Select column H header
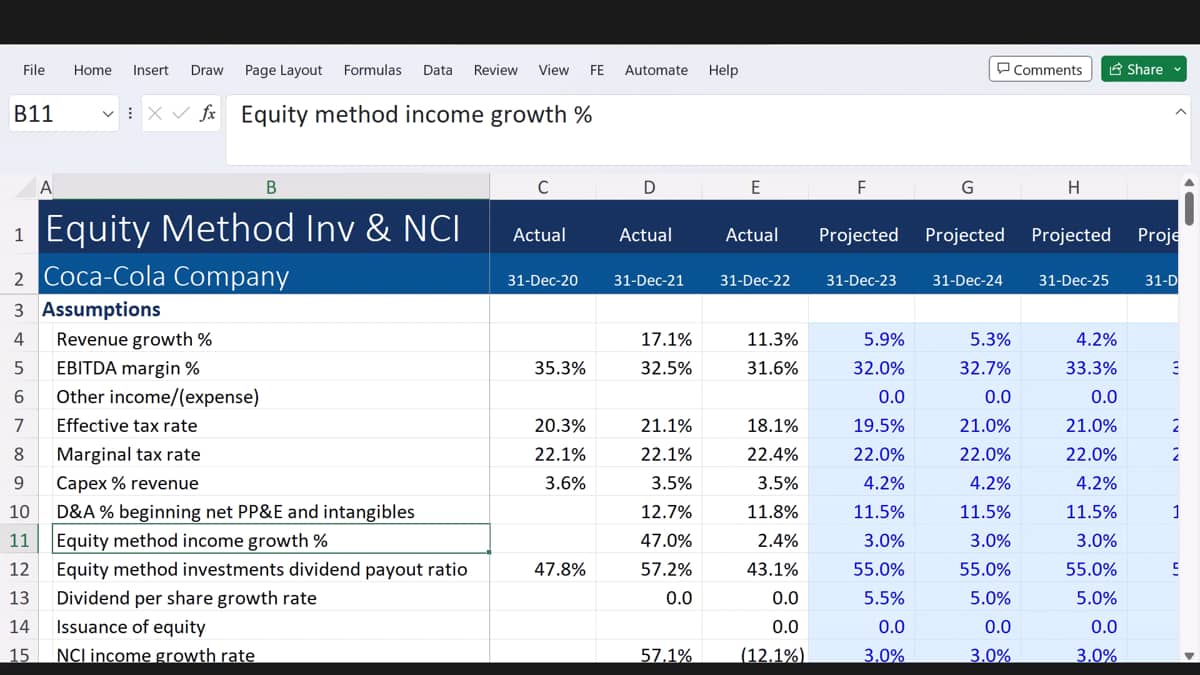 [x=1073, y=186]
